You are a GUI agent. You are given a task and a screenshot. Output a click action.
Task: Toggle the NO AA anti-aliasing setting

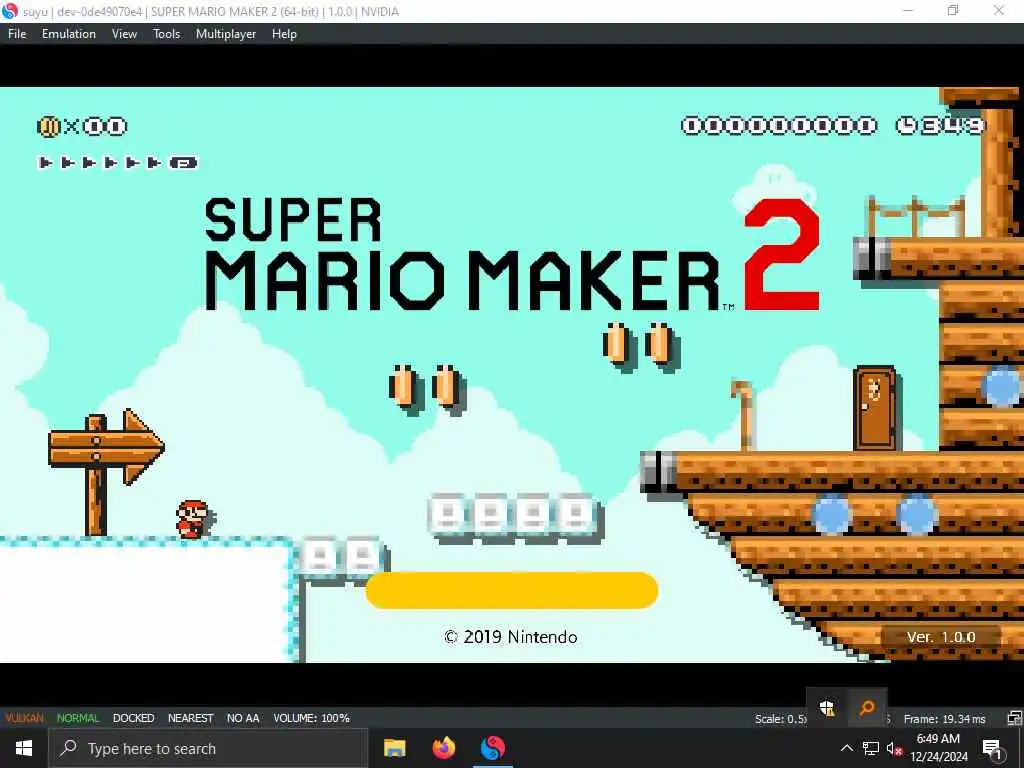pyautogui.click(x=243, y=718)
